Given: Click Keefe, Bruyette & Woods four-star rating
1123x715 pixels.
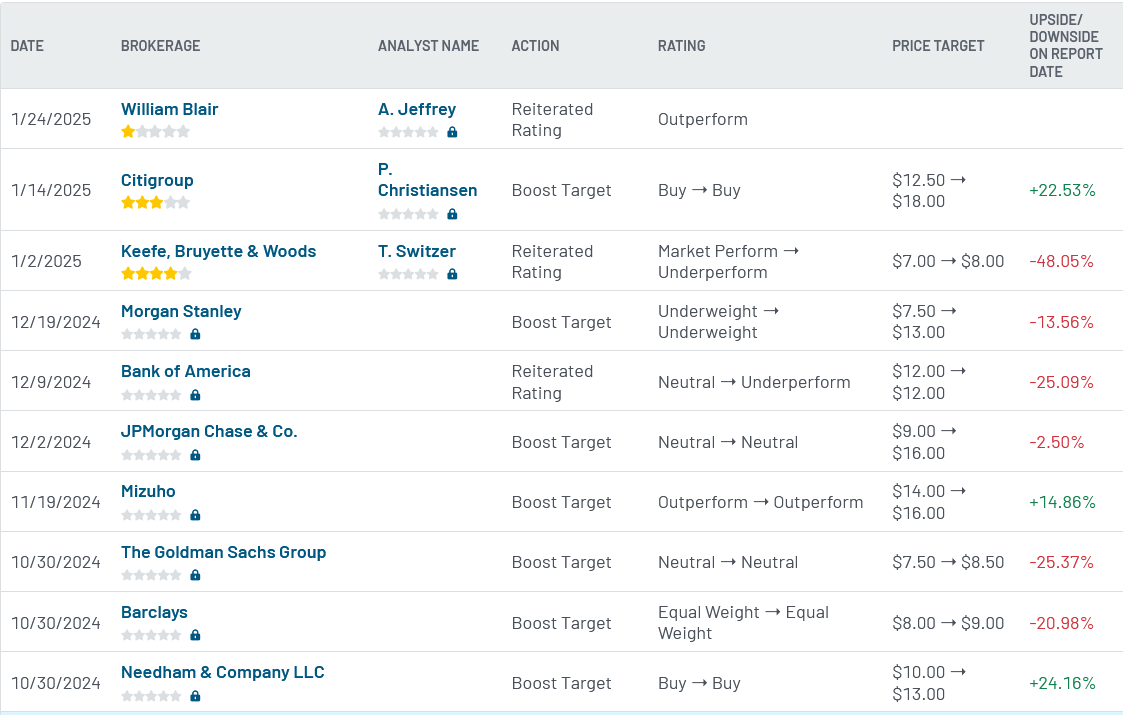Looking at the screenshot, I should (155, 273).
